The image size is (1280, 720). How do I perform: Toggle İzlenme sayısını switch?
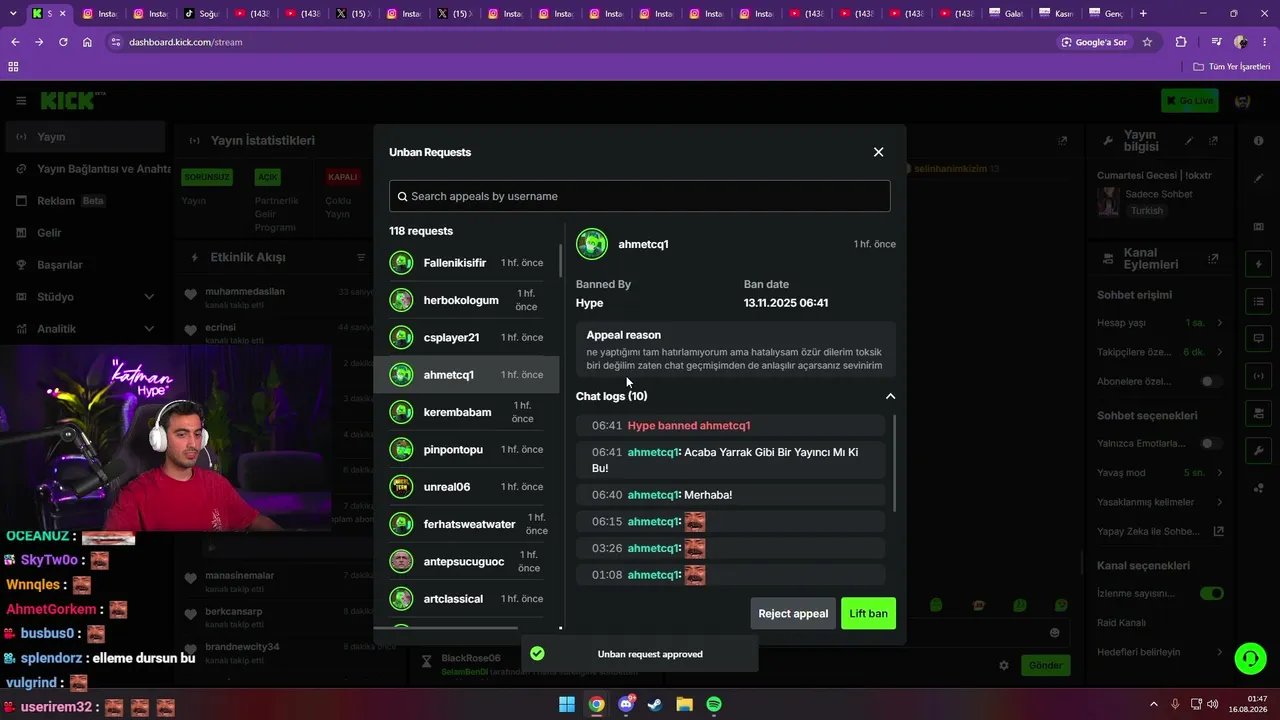click(x=1211, y=593)
